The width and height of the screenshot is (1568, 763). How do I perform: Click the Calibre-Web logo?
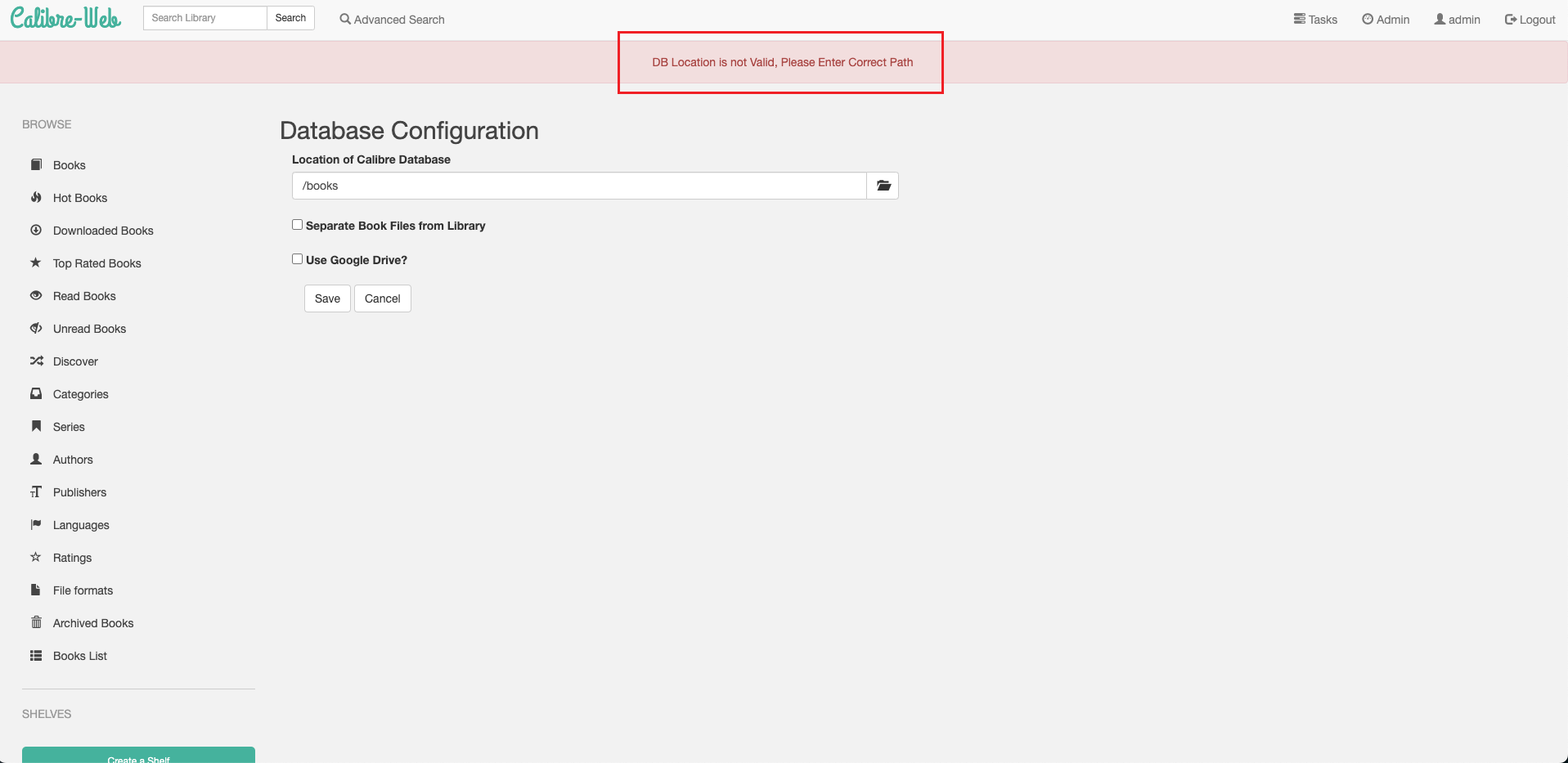tap(65, 18)
